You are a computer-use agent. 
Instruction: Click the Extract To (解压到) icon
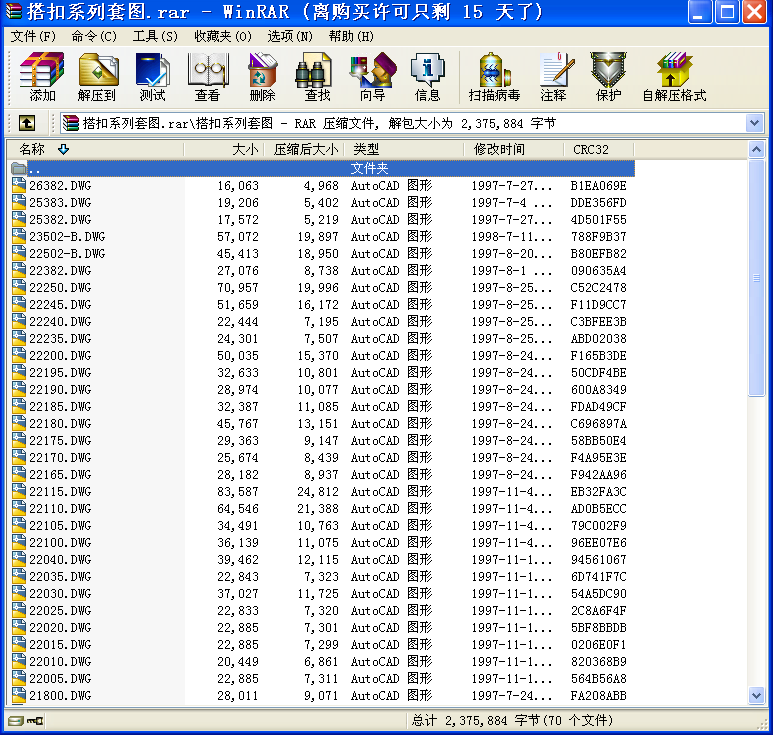97,76
